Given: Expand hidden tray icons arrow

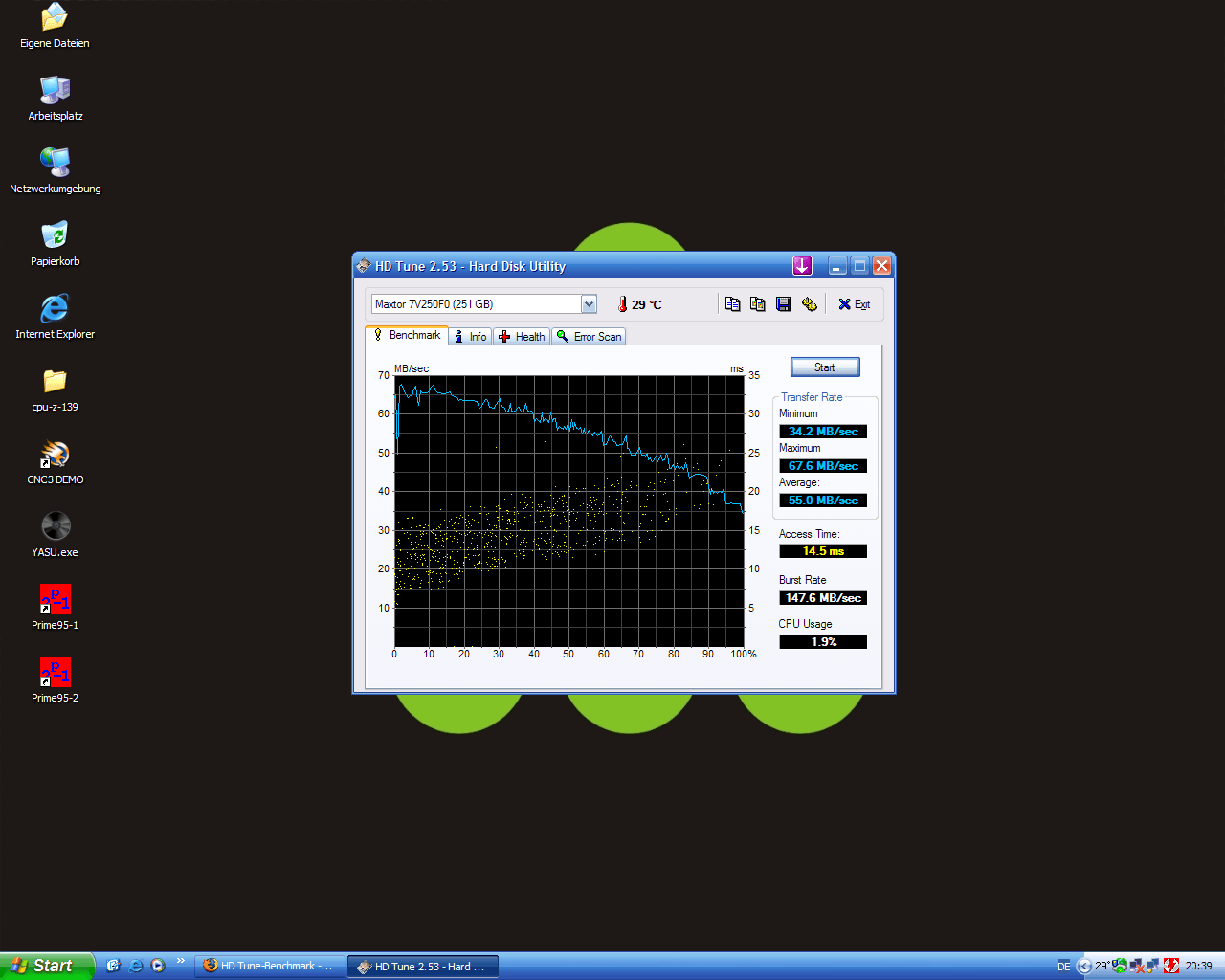Looking at the screenshot, I should [x=1084, y=967].
